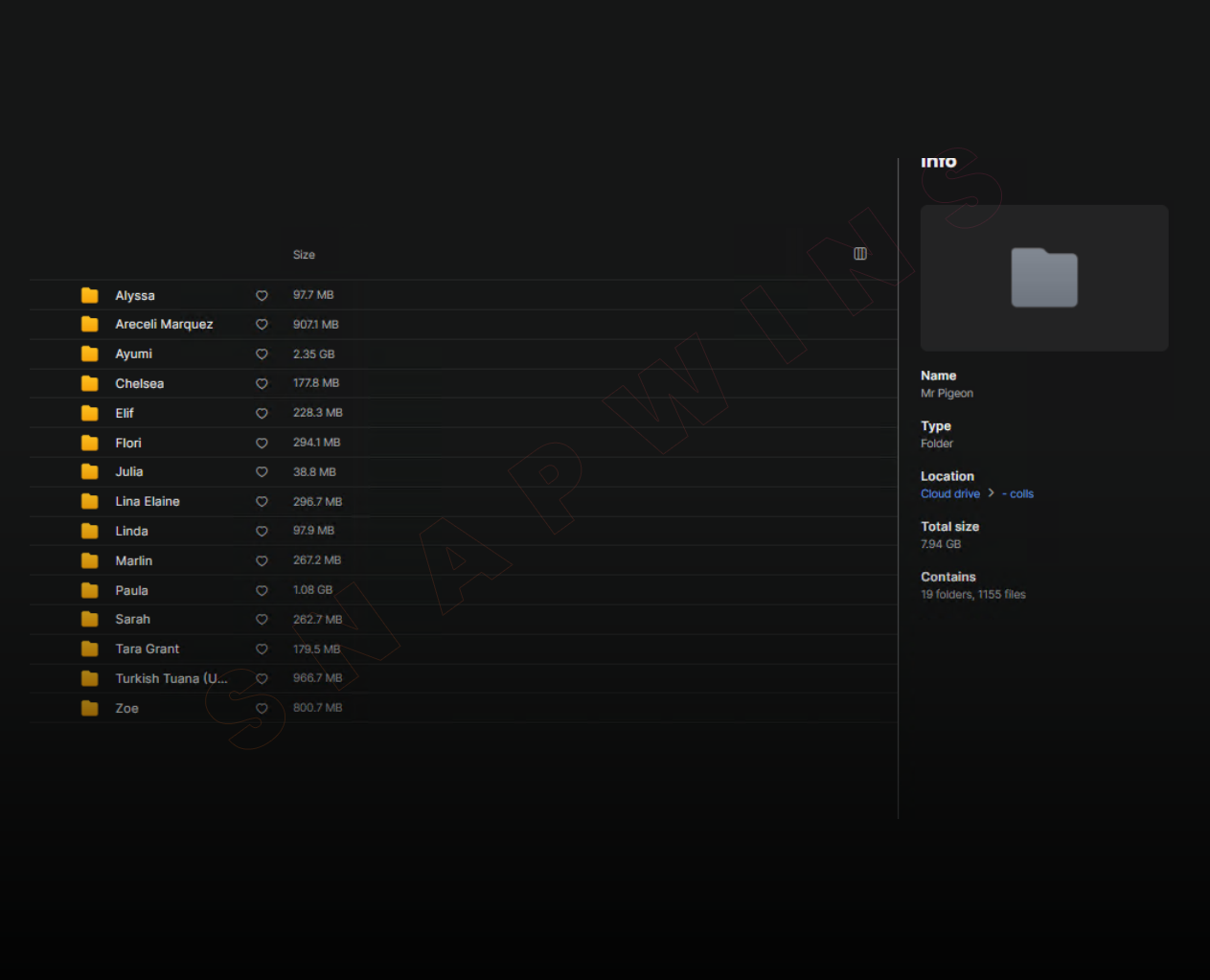This screenshot has width=1210, height=980.
Task: Open the column settings icon in header
Action: tap(859, 254)
